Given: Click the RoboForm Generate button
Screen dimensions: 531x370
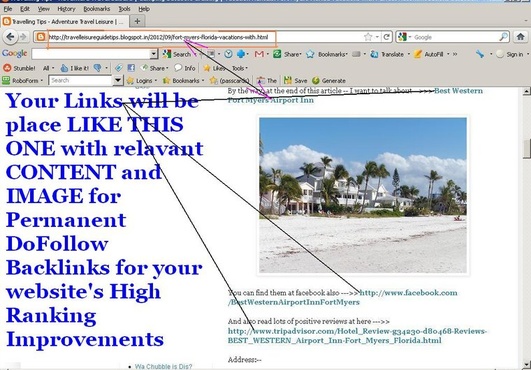Looking at the screenshot, I should point(329,81).
